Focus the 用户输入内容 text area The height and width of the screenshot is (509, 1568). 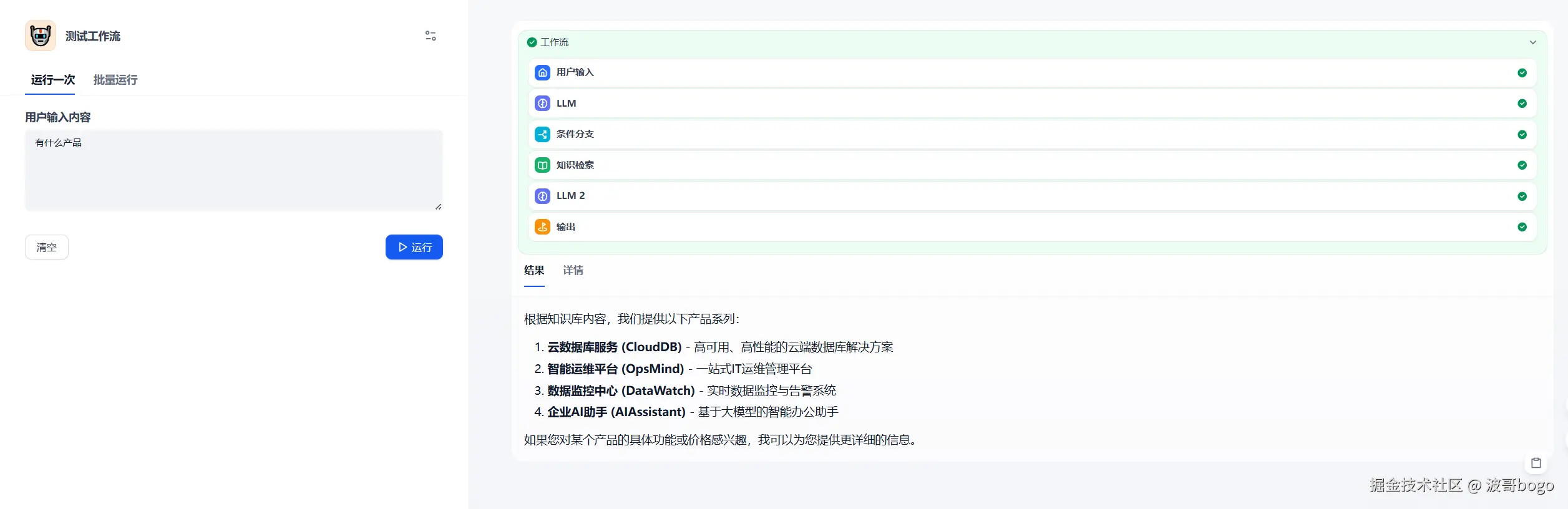coord(234,170)
